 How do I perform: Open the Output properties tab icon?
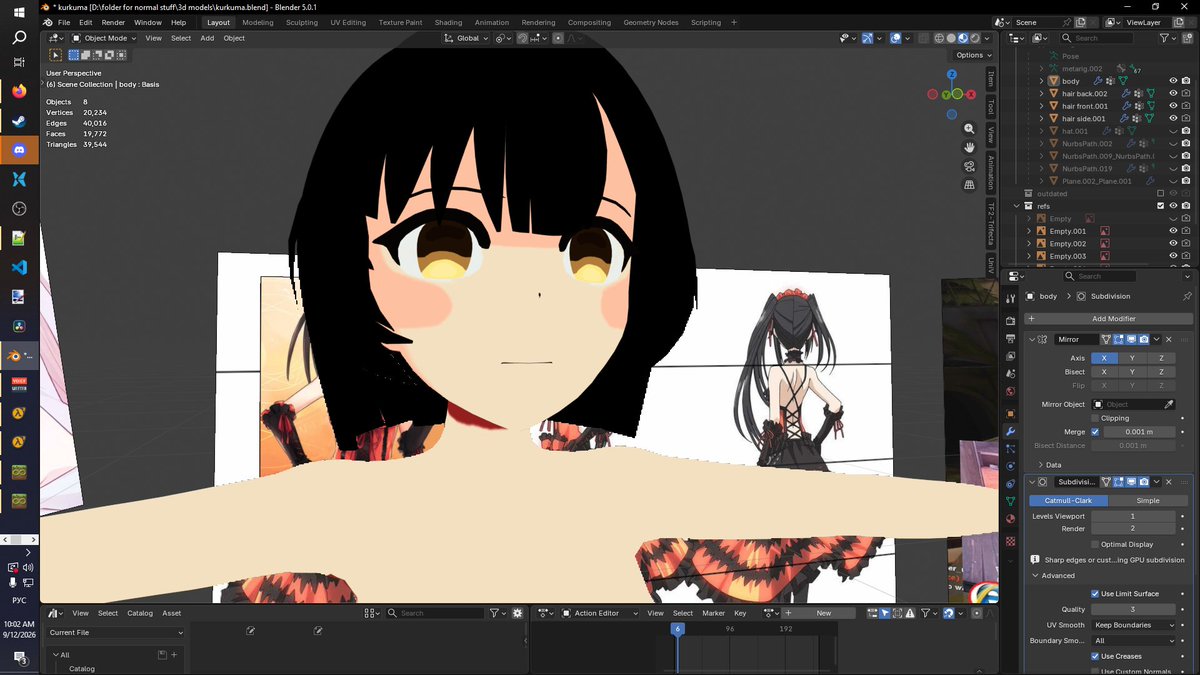pos(1010,339)
